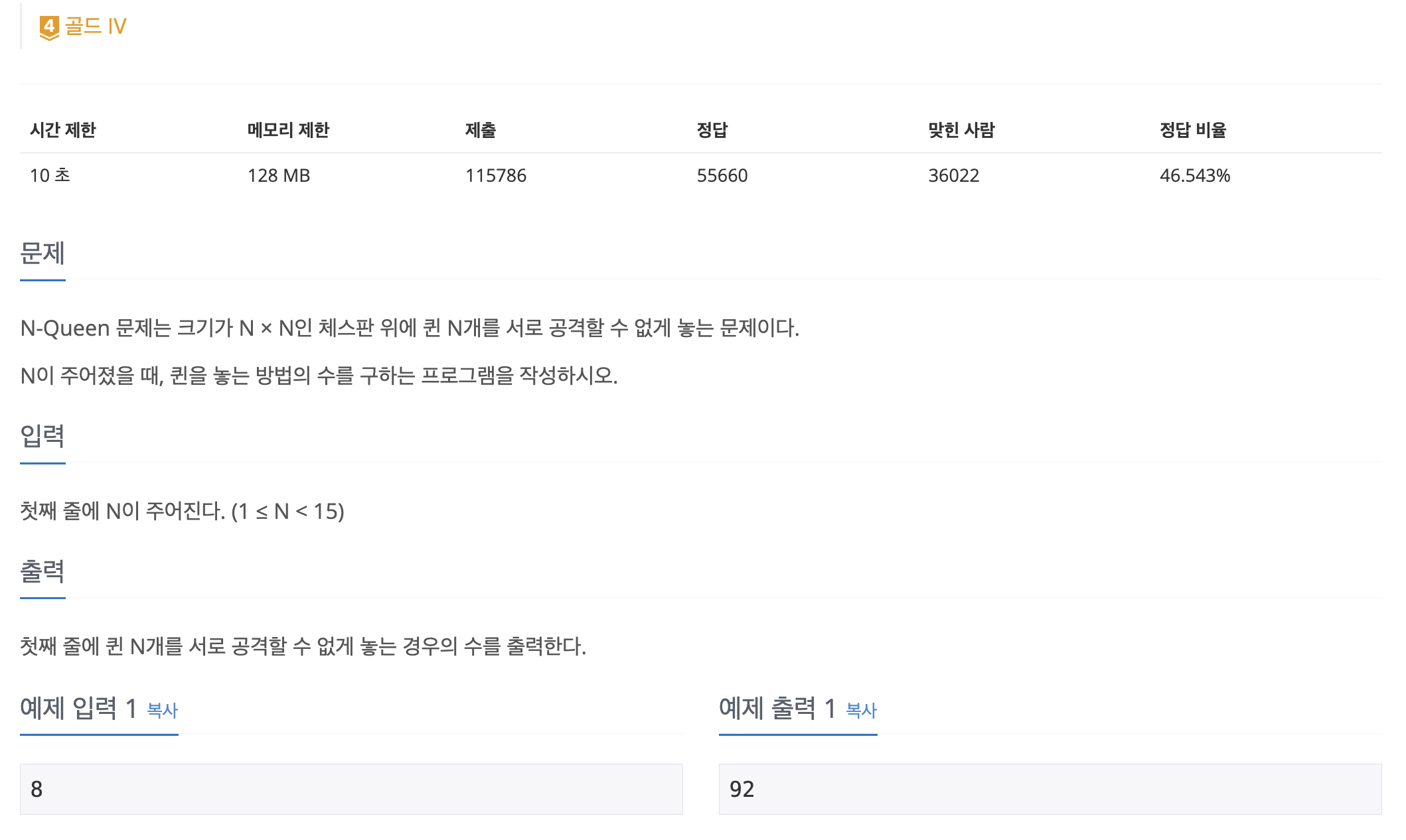The height and width of the screenshot is (840, 1406).
Task: Click the 46.543% correct ratio value
Action: [x=1194, y=176]
